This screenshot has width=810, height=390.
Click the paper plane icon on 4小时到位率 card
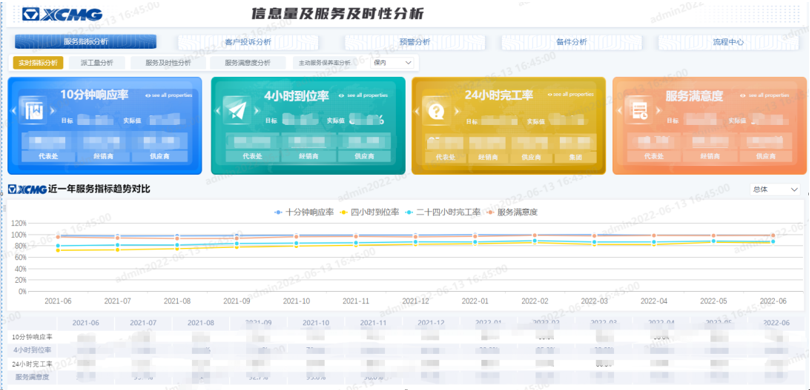(237, 111)
